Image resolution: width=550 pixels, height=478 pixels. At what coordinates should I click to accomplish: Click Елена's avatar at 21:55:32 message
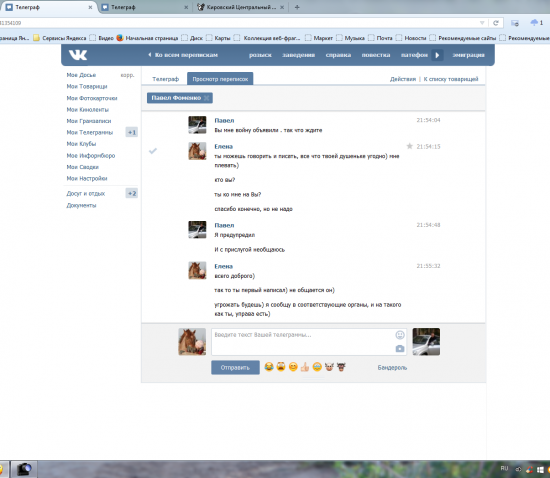[197, 270]
